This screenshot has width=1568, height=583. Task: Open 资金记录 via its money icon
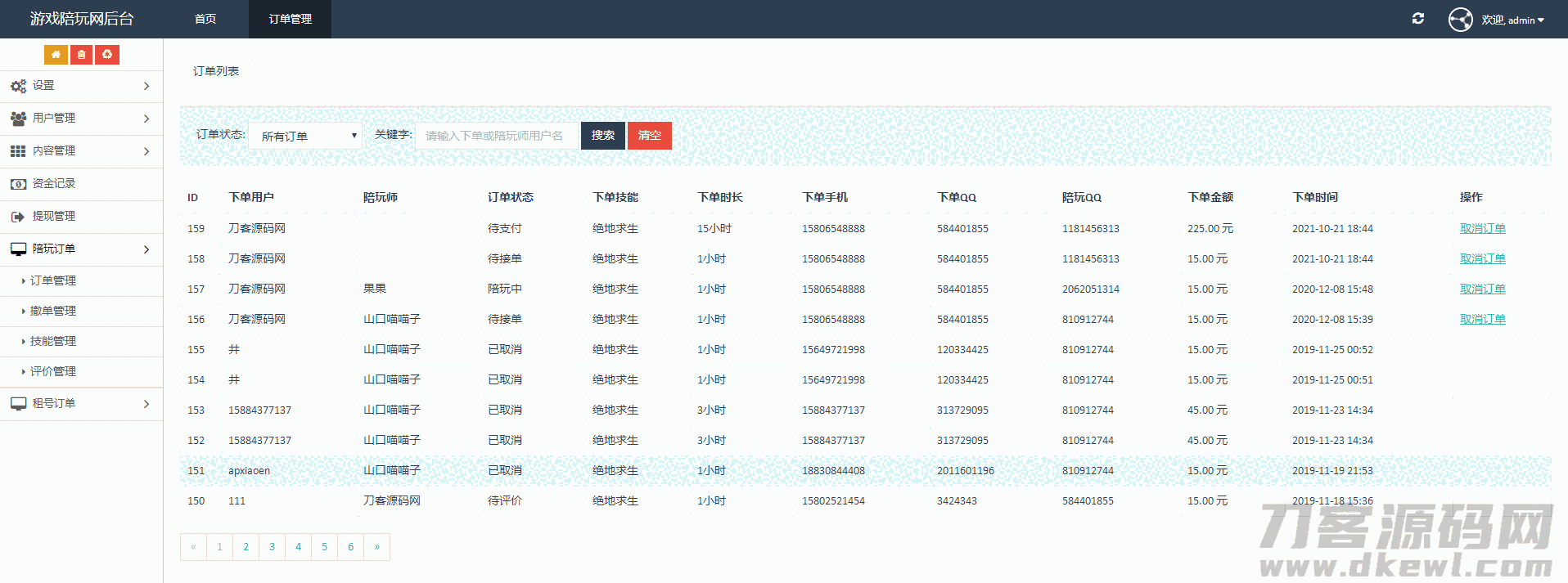click(18, 184)
